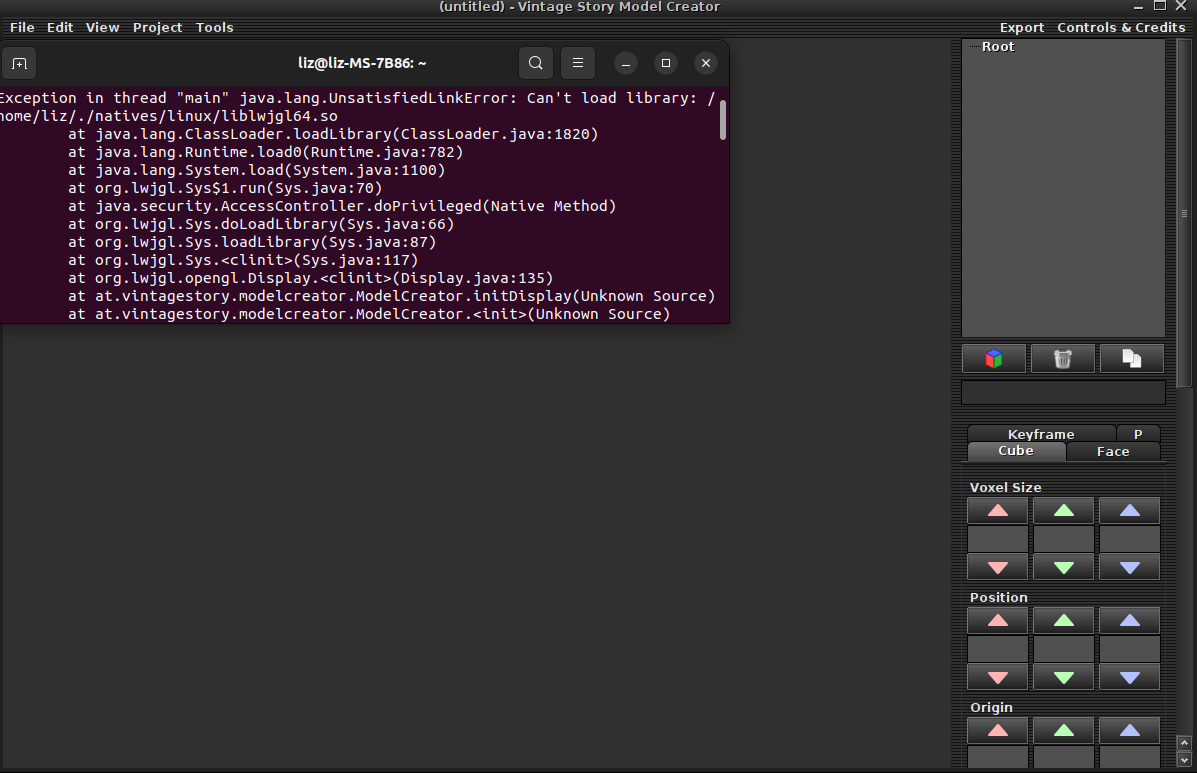The width and height of the screenshot is (1197, 773).
Task: Delete element using the trash icon
Action: click(x=1062, y=358)
